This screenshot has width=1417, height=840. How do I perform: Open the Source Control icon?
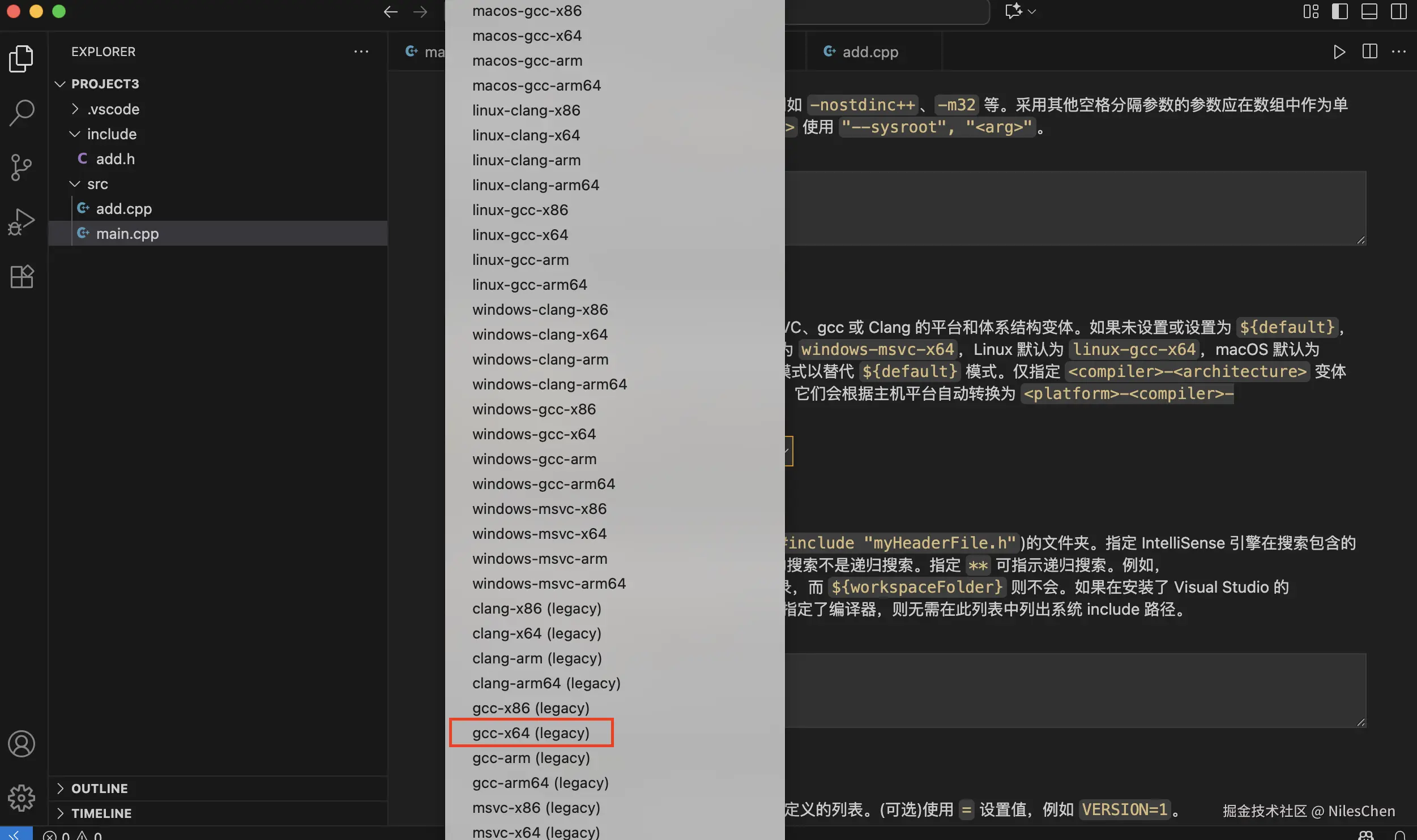click(22, 168)
